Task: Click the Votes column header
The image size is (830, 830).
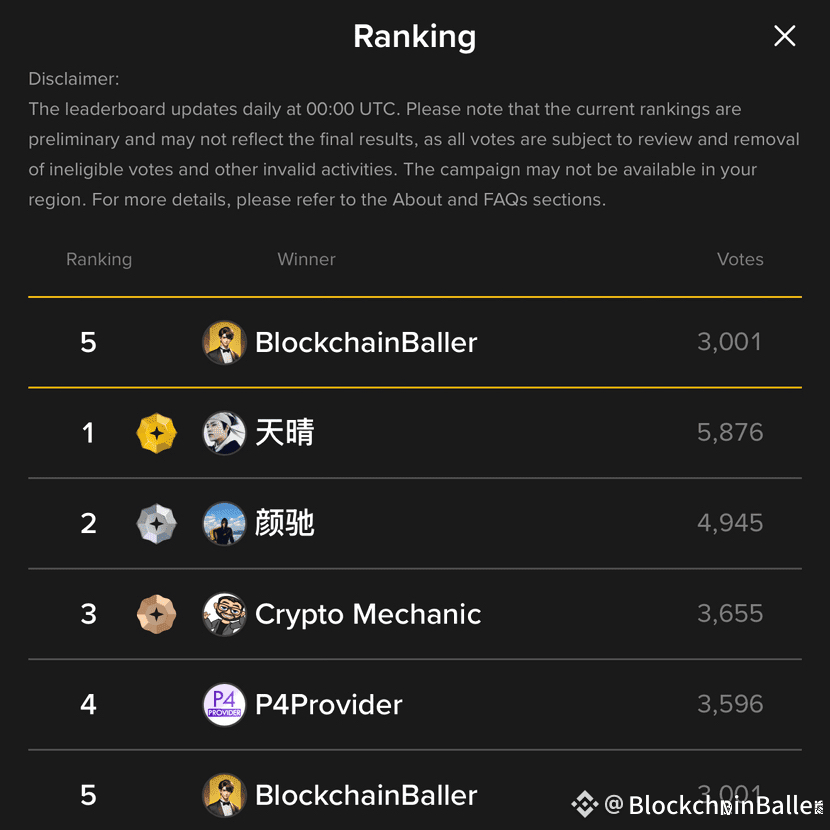Action: [740, 259]
